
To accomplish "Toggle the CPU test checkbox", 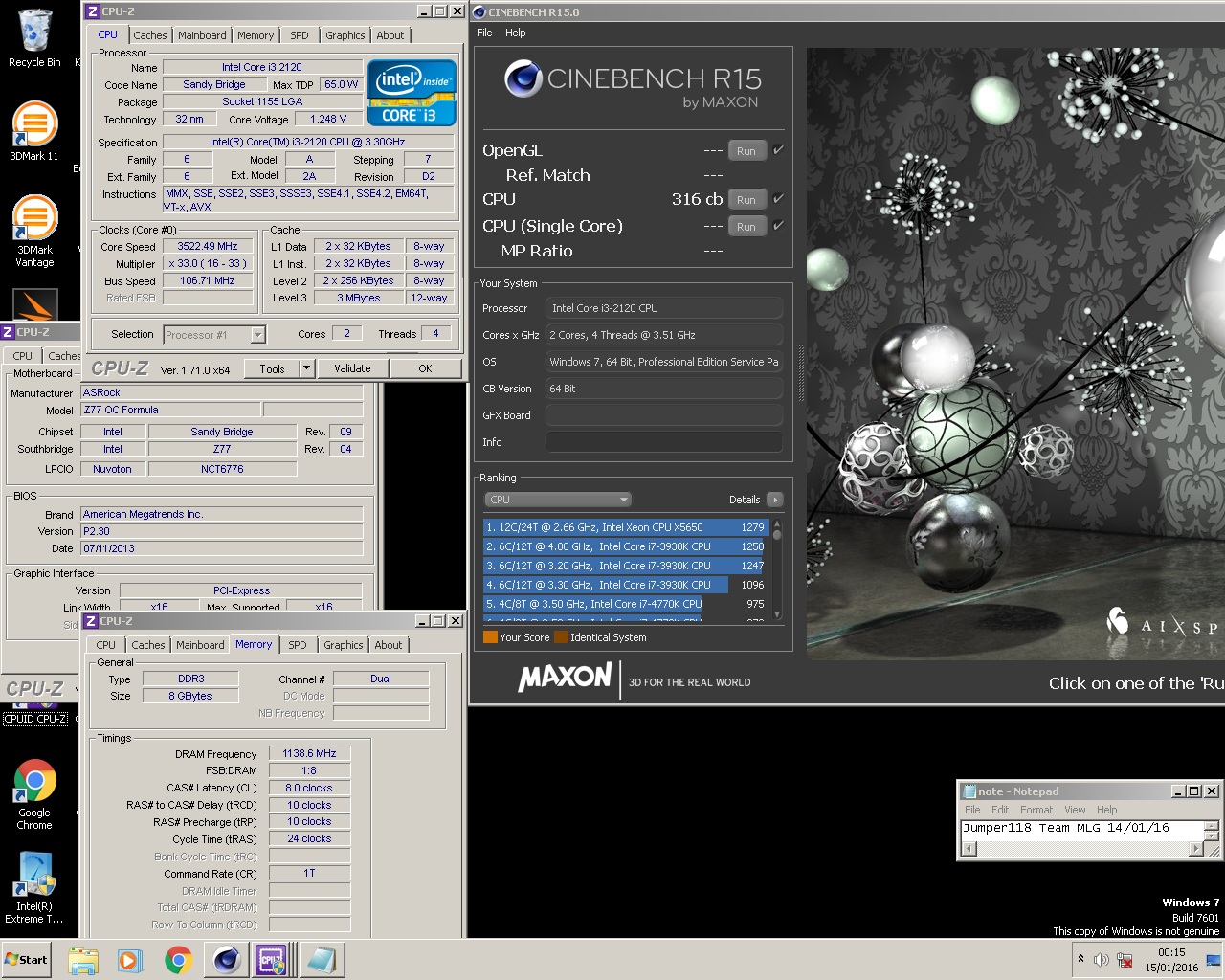I will click(x=778, y=198).
